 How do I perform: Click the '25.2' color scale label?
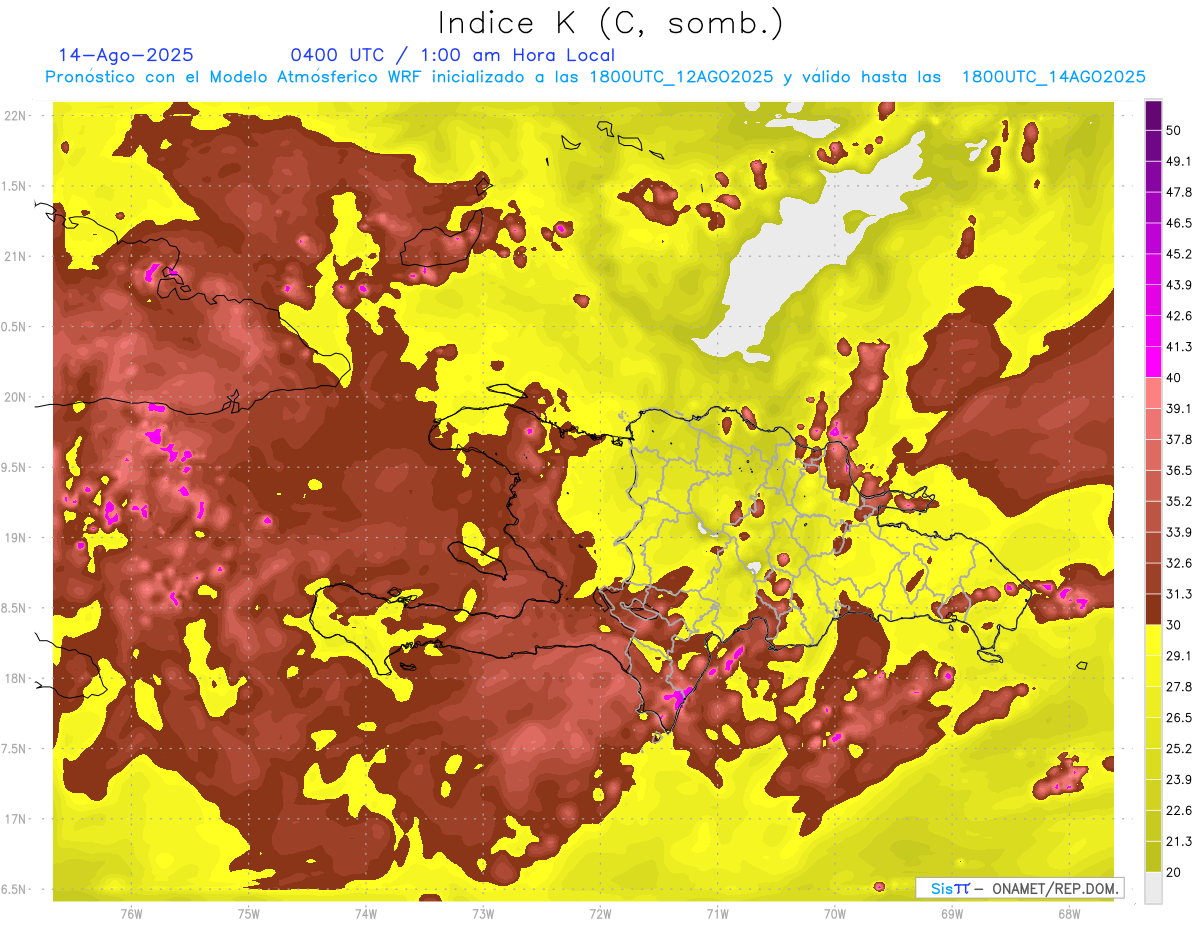point(1179,749)
